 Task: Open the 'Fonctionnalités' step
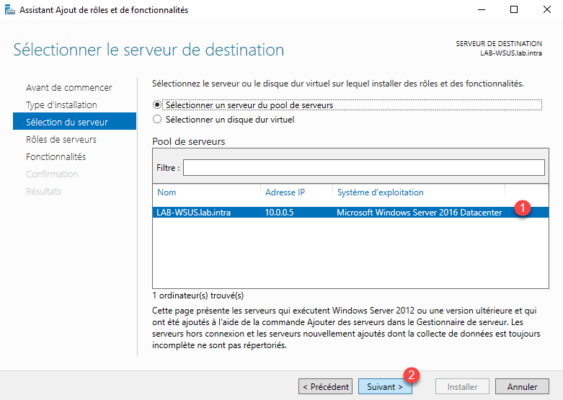click(x=56, y=157)
